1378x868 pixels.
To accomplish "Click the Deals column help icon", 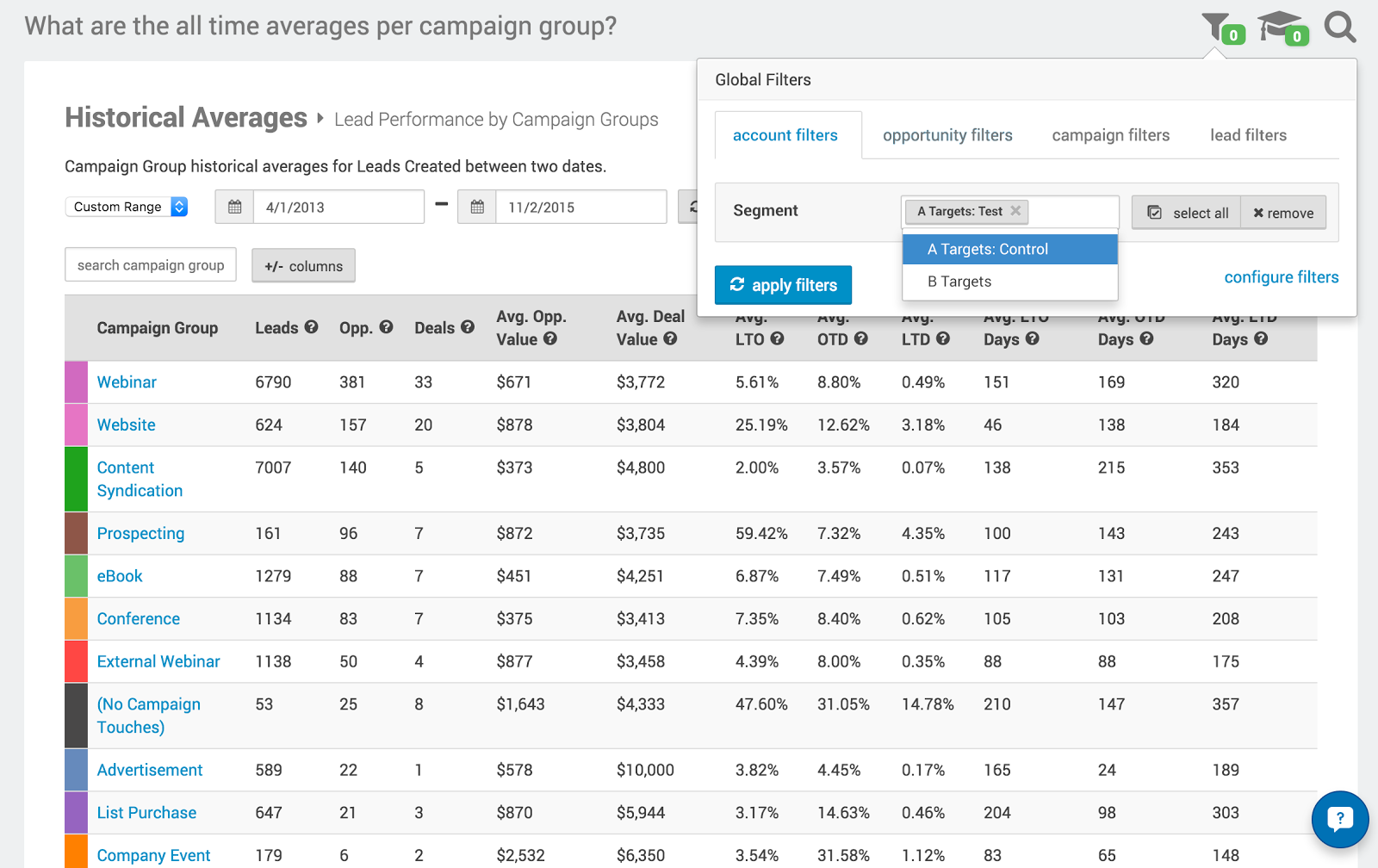I will click(x=468, y=327).
